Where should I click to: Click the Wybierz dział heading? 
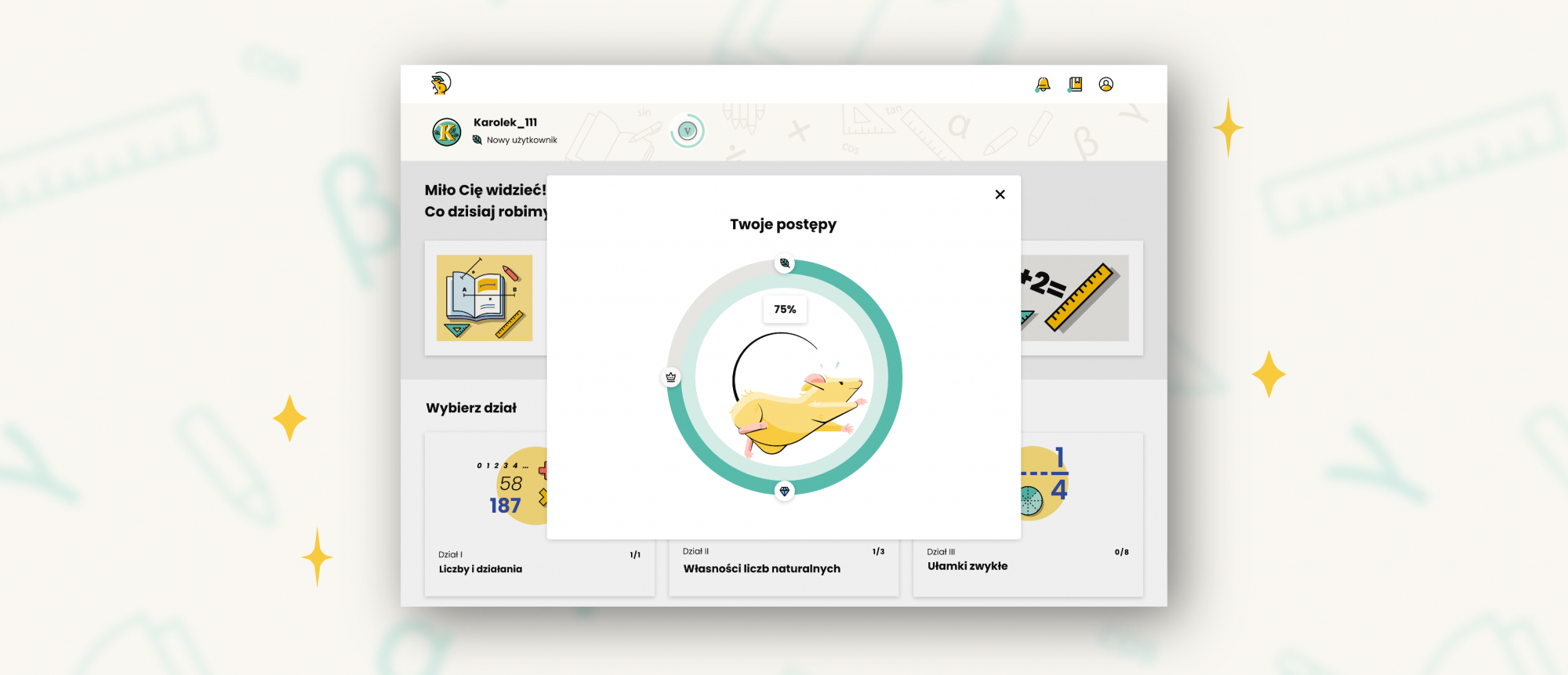coord(471,408)
